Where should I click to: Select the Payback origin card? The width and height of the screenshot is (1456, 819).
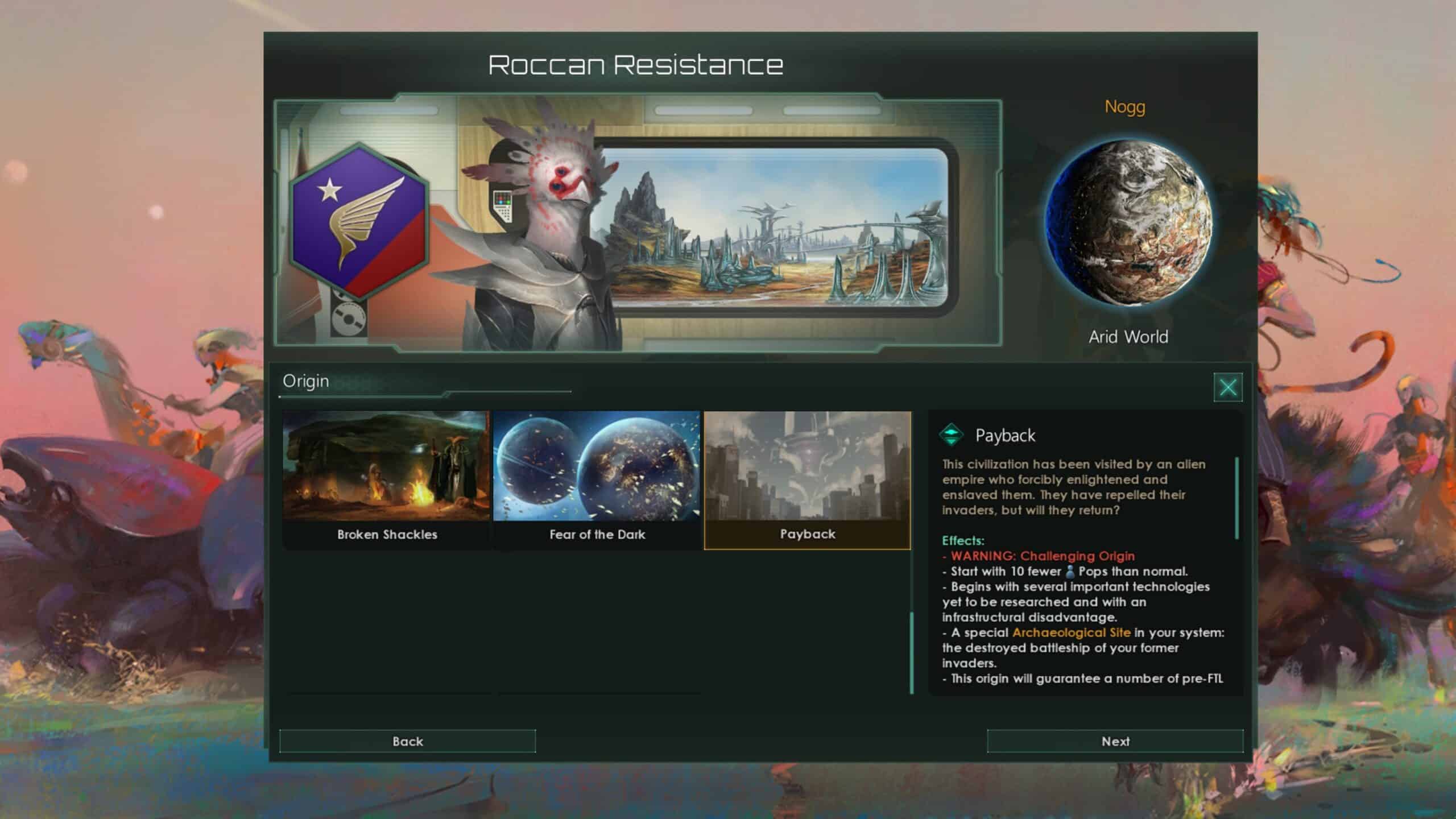coord(807,480)
